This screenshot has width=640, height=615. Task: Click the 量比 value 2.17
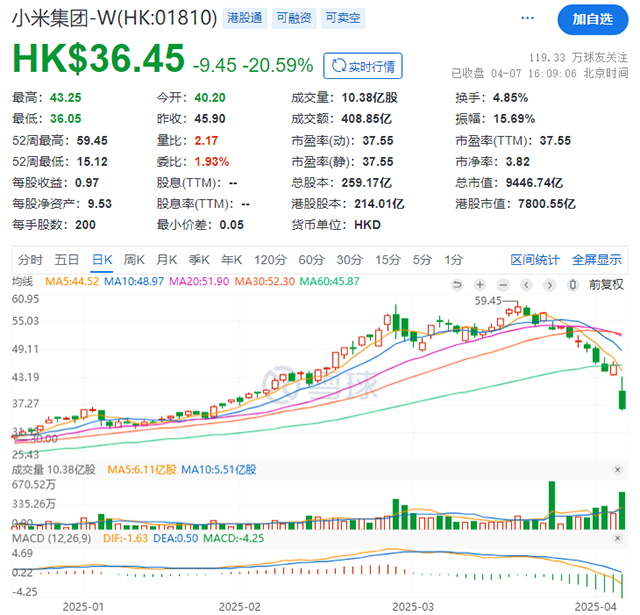pyautogui.click(x=206, y=140)
